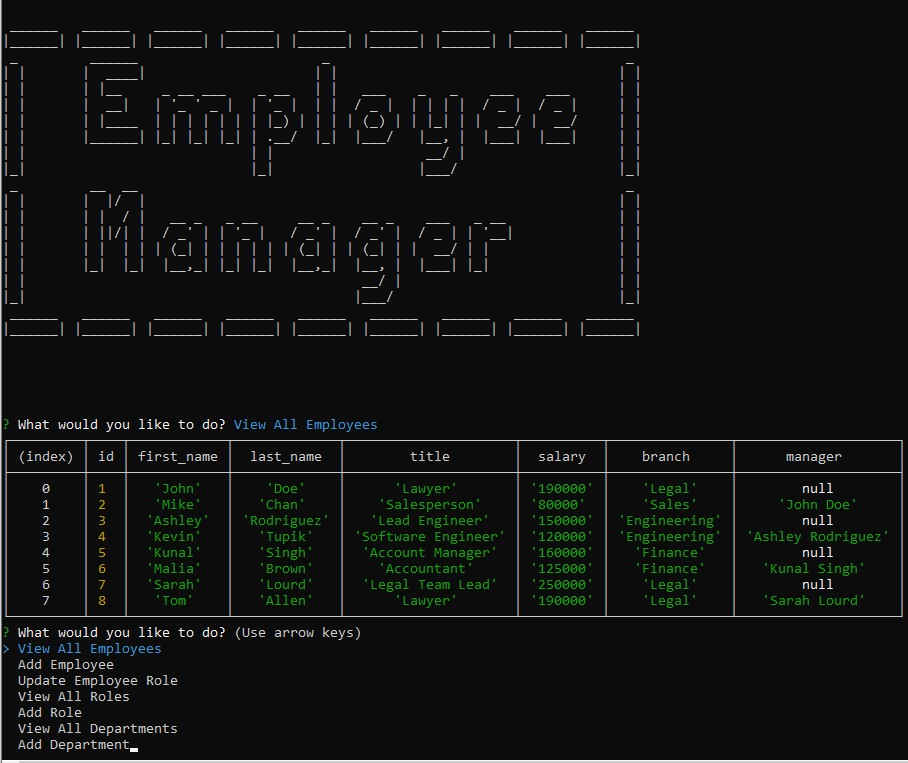This screenshot has width=908, height=763.
Task: Choose Add Employee from the prompt list
Action: pyautogui.click(x=65, y=665)
